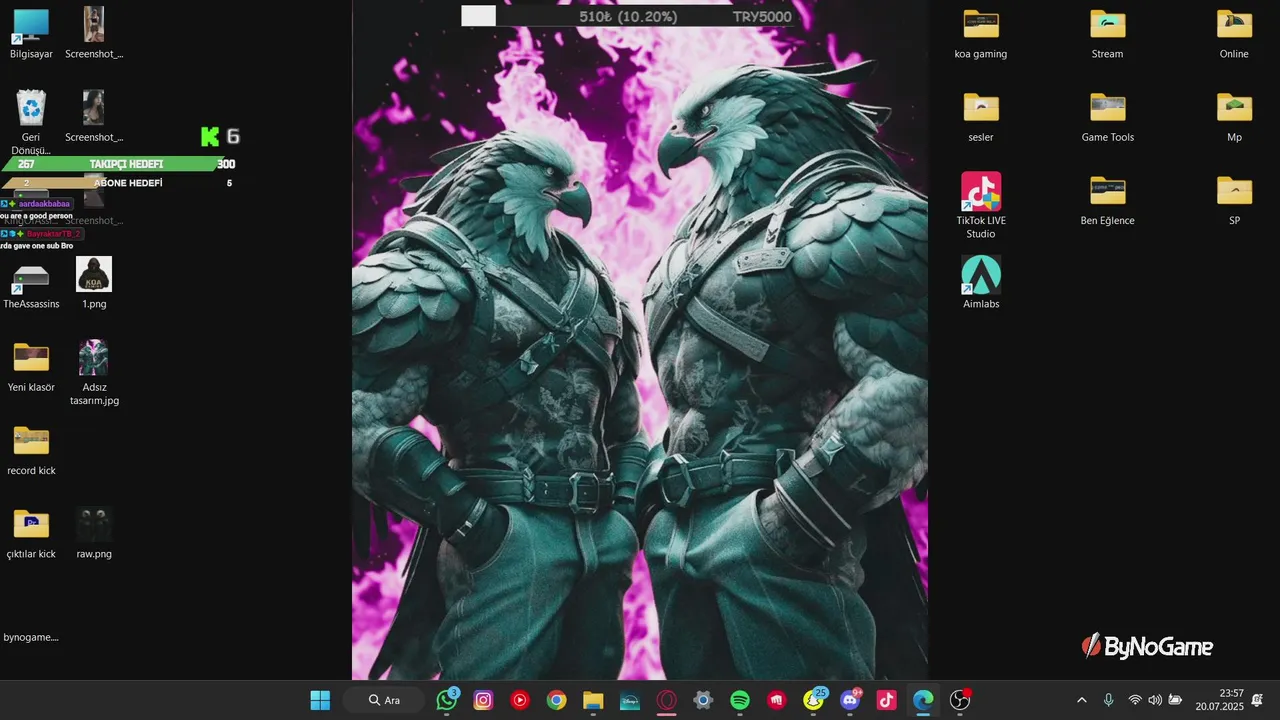
Task: Select the Yeni klasör folder
Action: point(31,367)
